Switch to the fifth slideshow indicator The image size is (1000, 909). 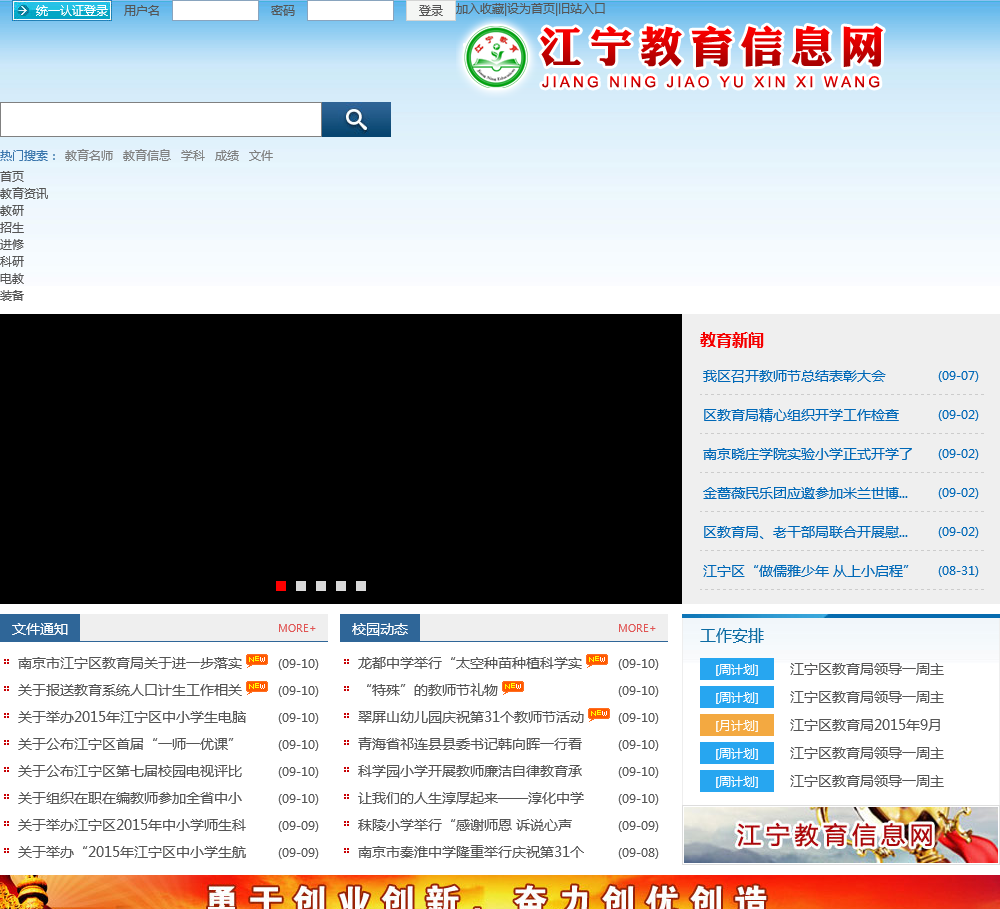[361, 586]
